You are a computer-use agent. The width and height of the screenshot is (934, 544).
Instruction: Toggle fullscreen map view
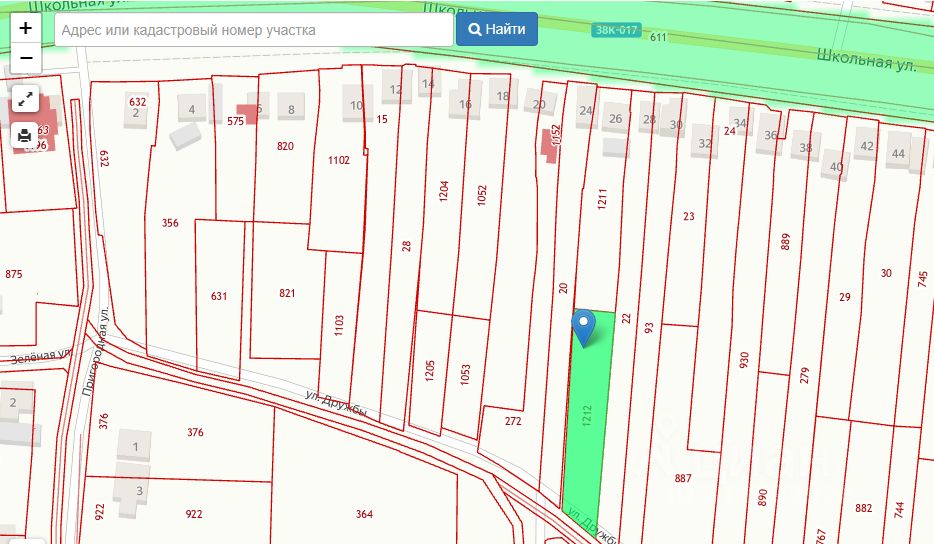(x=25, y=100)
